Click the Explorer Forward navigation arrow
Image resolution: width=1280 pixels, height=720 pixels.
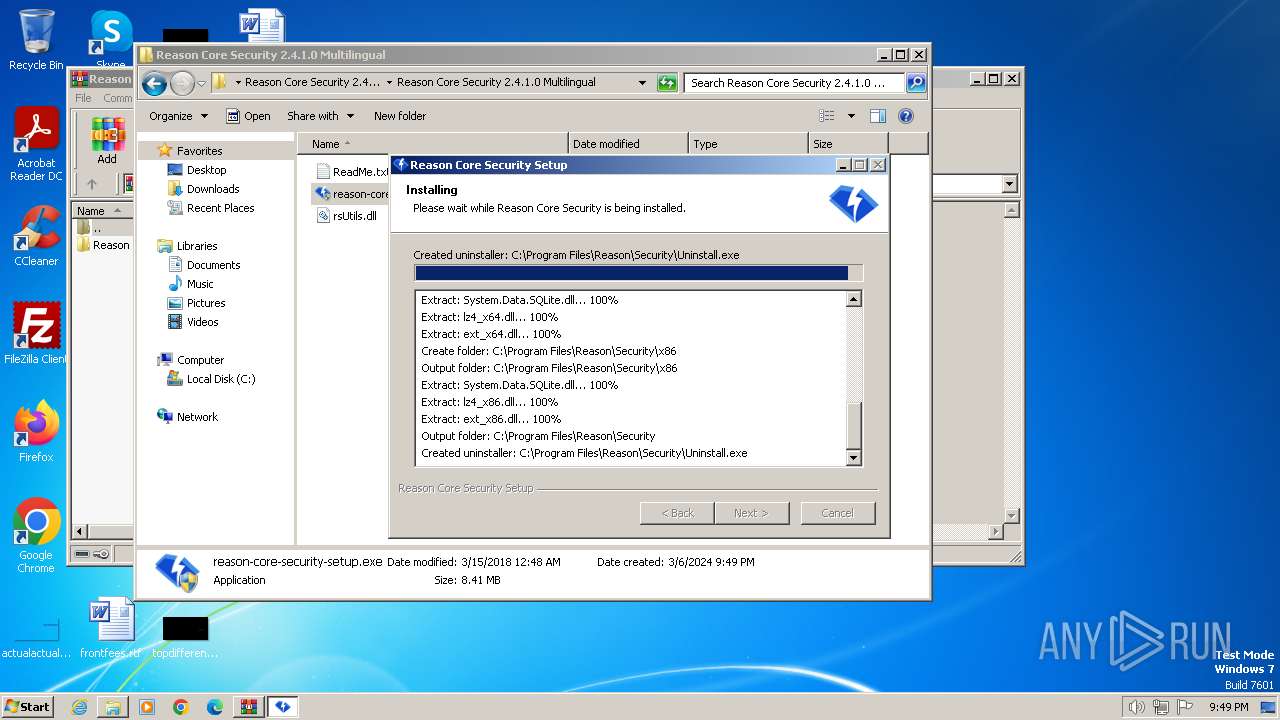point(182,83)
